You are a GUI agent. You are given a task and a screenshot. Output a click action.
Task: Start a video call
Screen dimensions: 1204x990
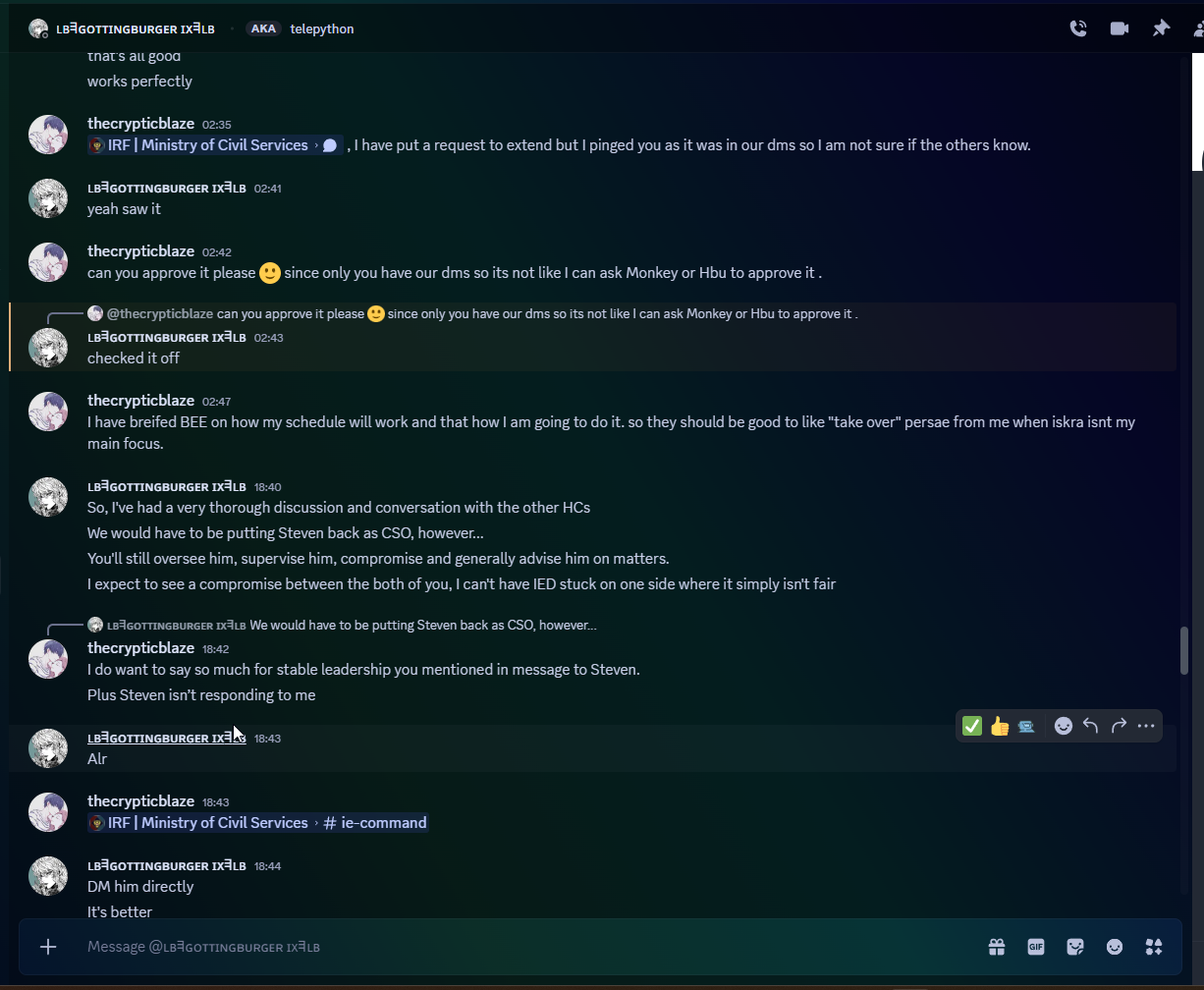tap(1120, 28)
